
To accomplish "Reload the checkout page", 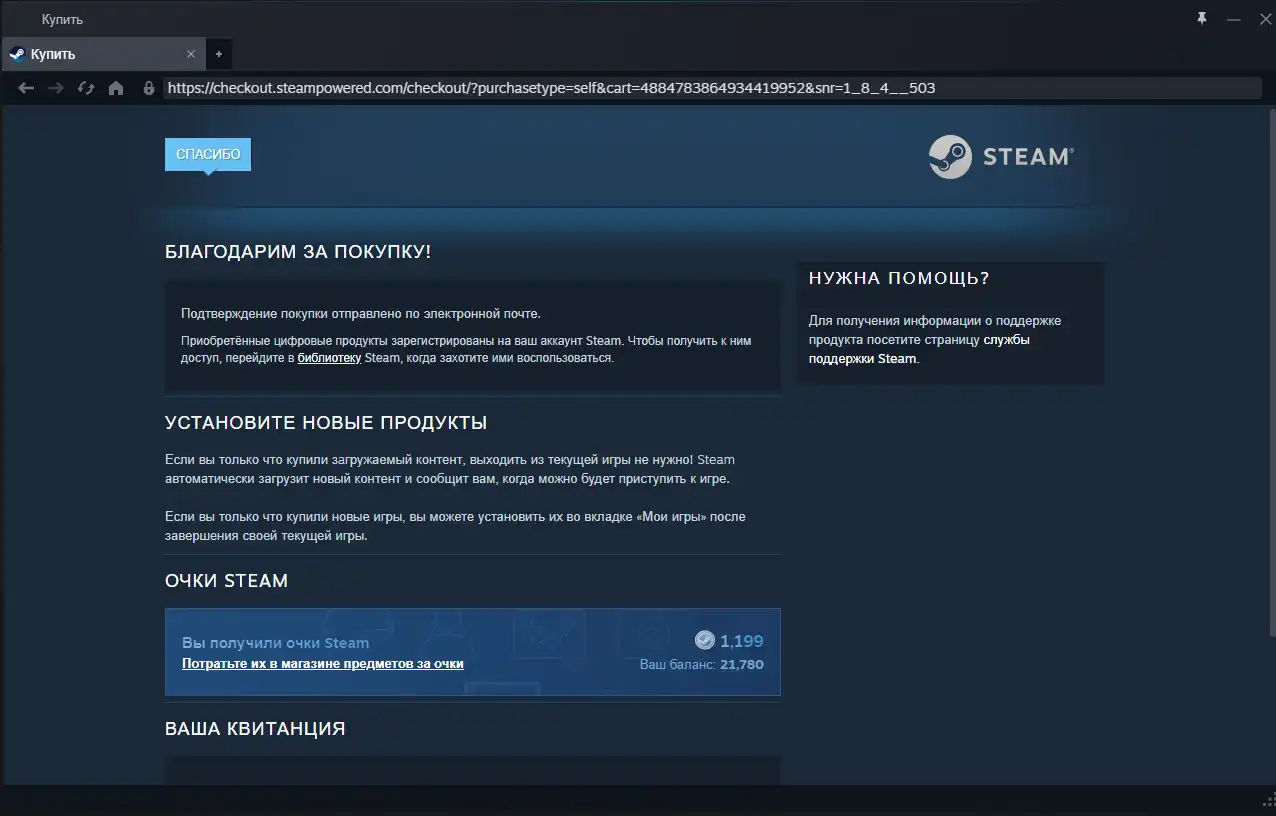I will point(86,88).
